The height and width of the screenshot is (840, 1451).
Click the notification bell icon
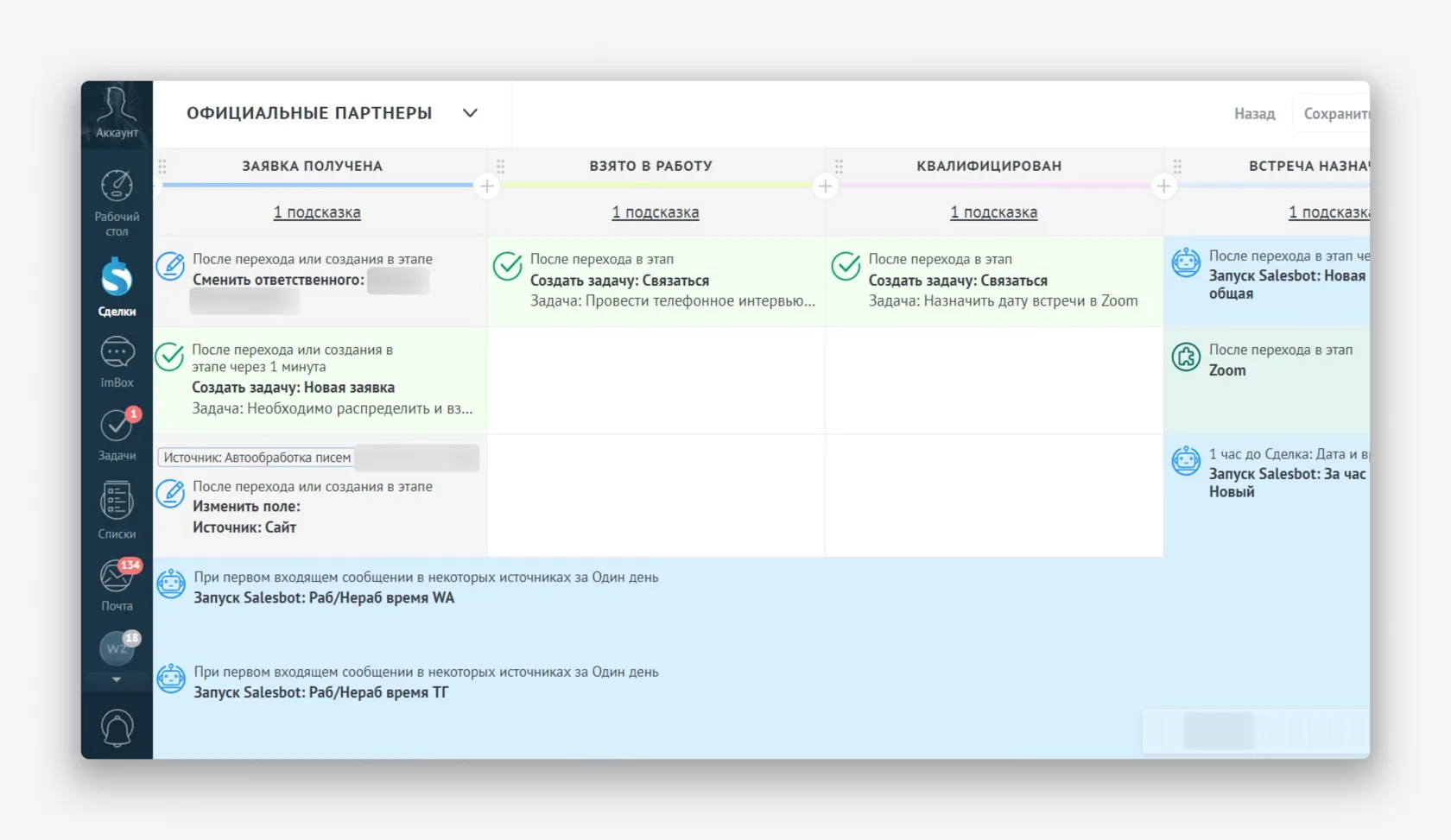pos(117,728)
